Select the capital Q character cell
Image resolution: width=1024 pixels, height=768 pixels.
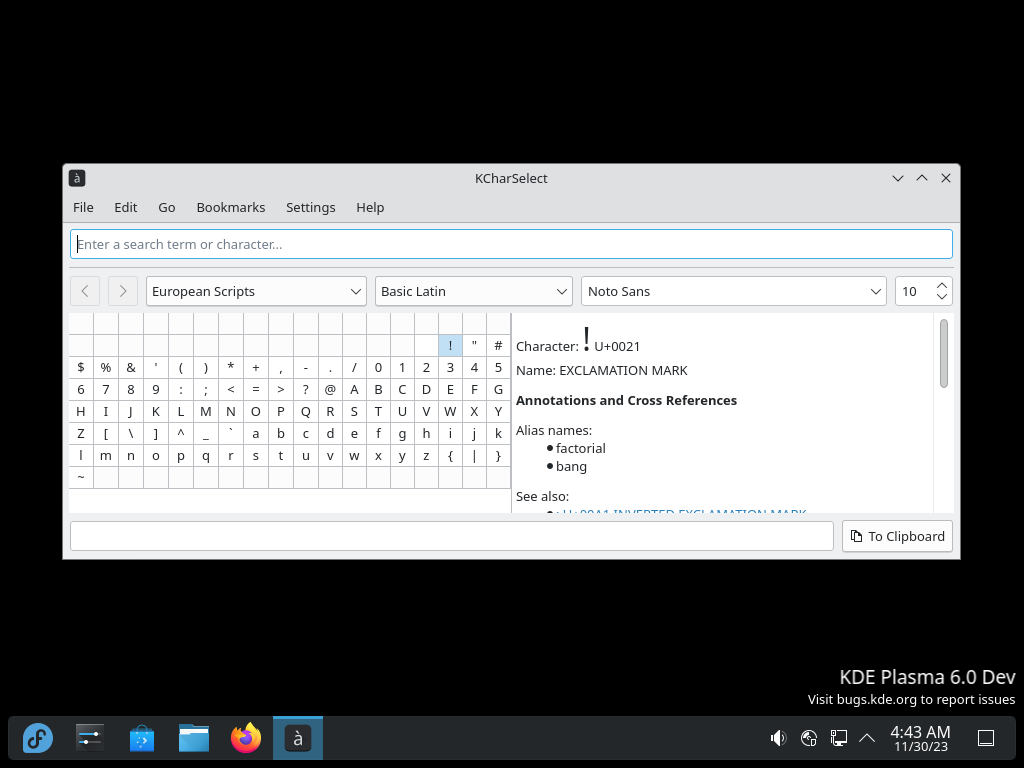pyautogui.click(x=306, y=411)
